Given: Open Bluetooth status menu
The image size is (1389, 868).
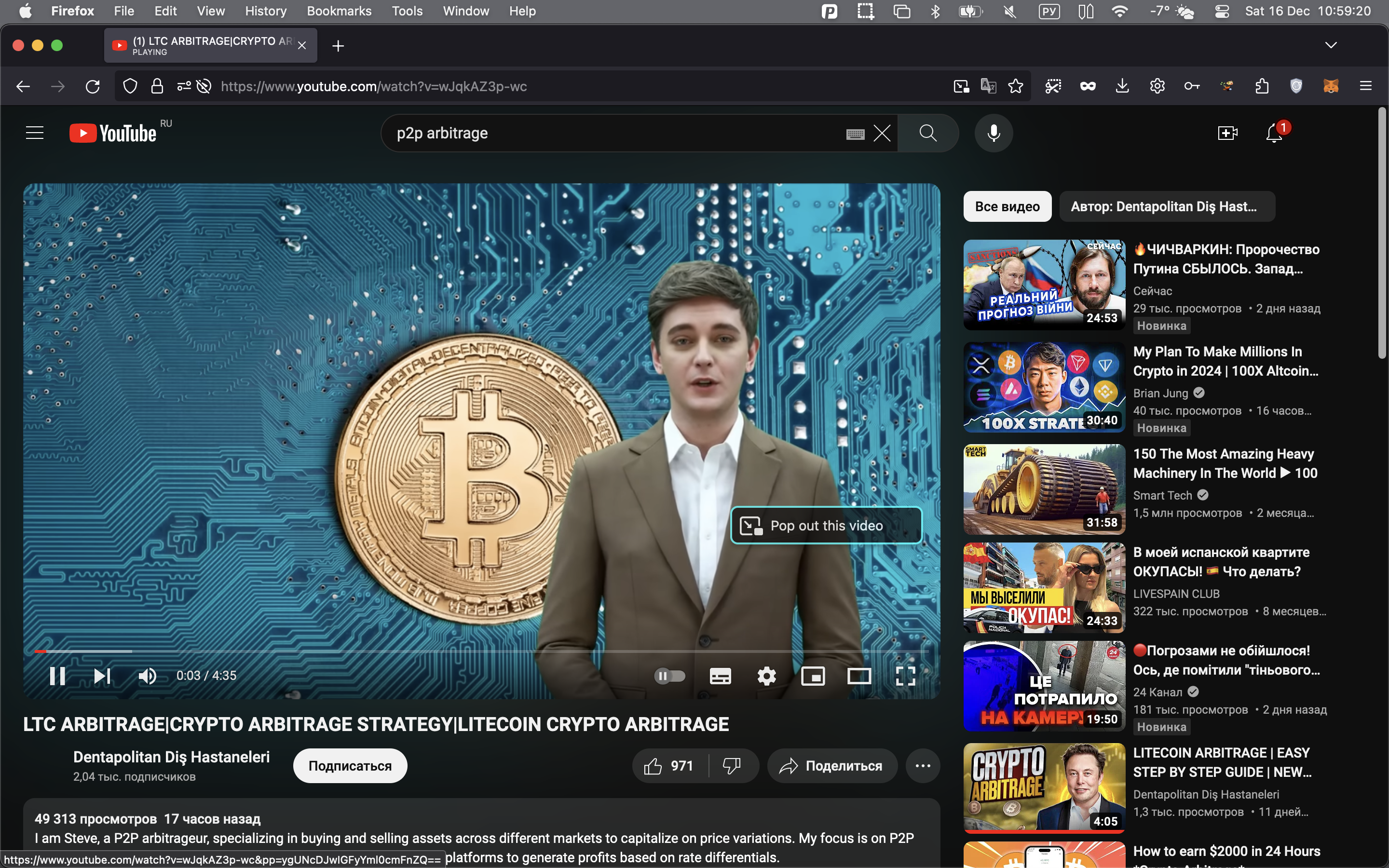Looking at the screenshot, I should click(936, 11).
